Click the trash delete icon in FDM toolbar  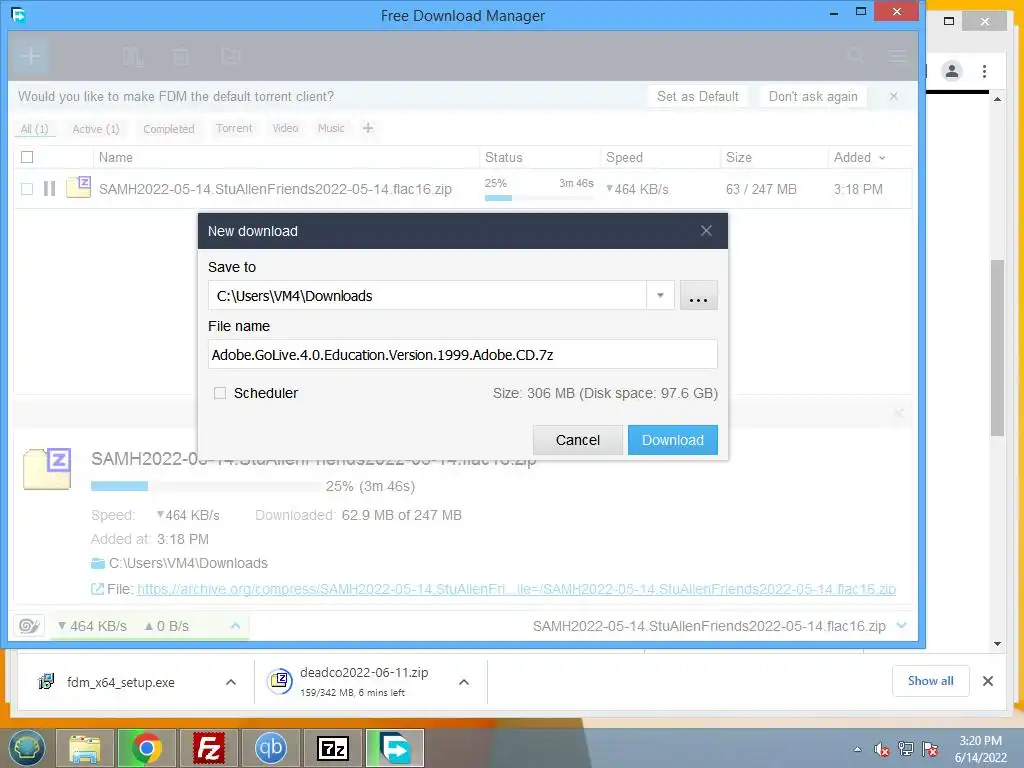[181, 57]
